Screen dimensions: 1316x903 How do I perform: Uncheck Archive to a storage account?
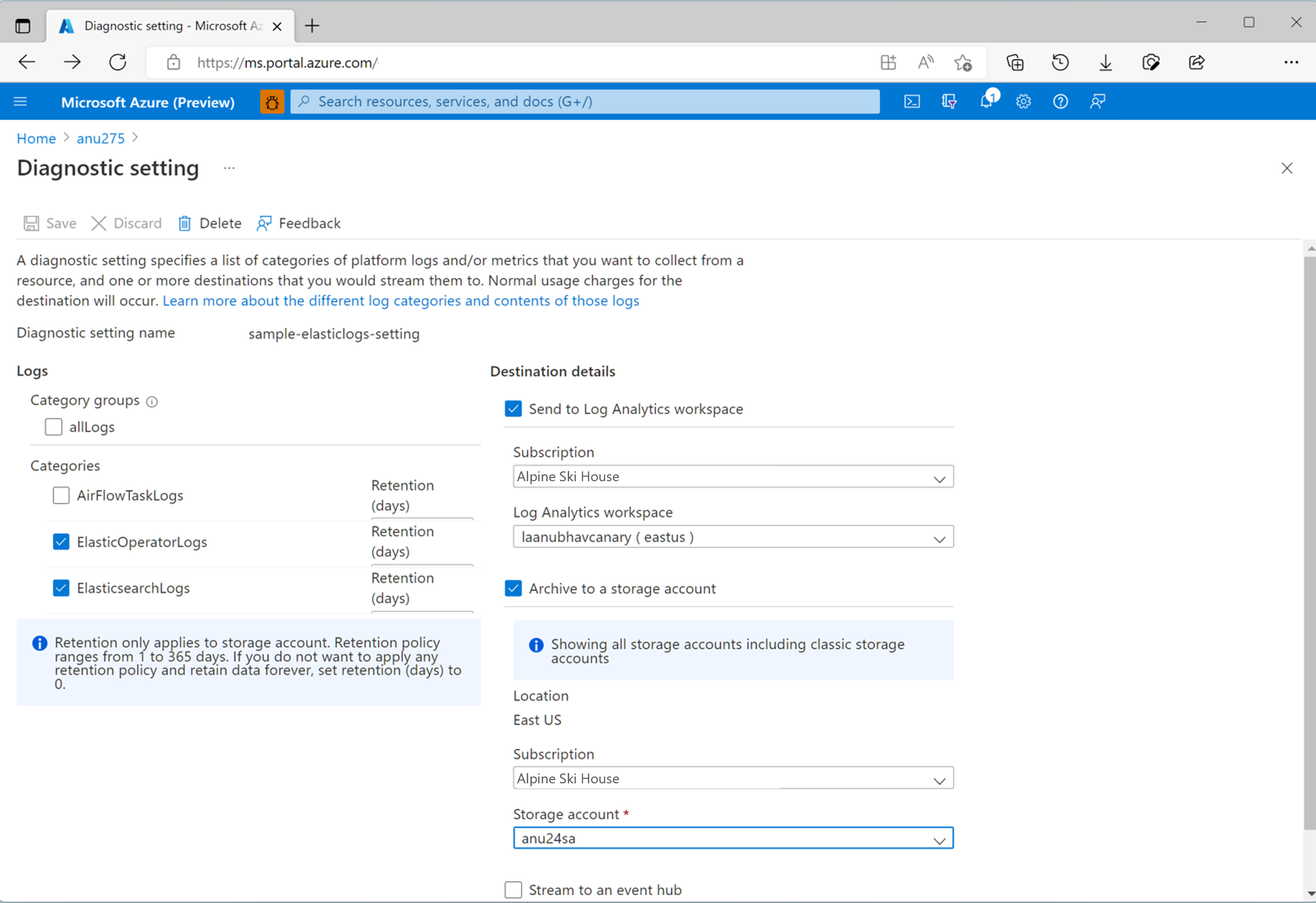513,588
